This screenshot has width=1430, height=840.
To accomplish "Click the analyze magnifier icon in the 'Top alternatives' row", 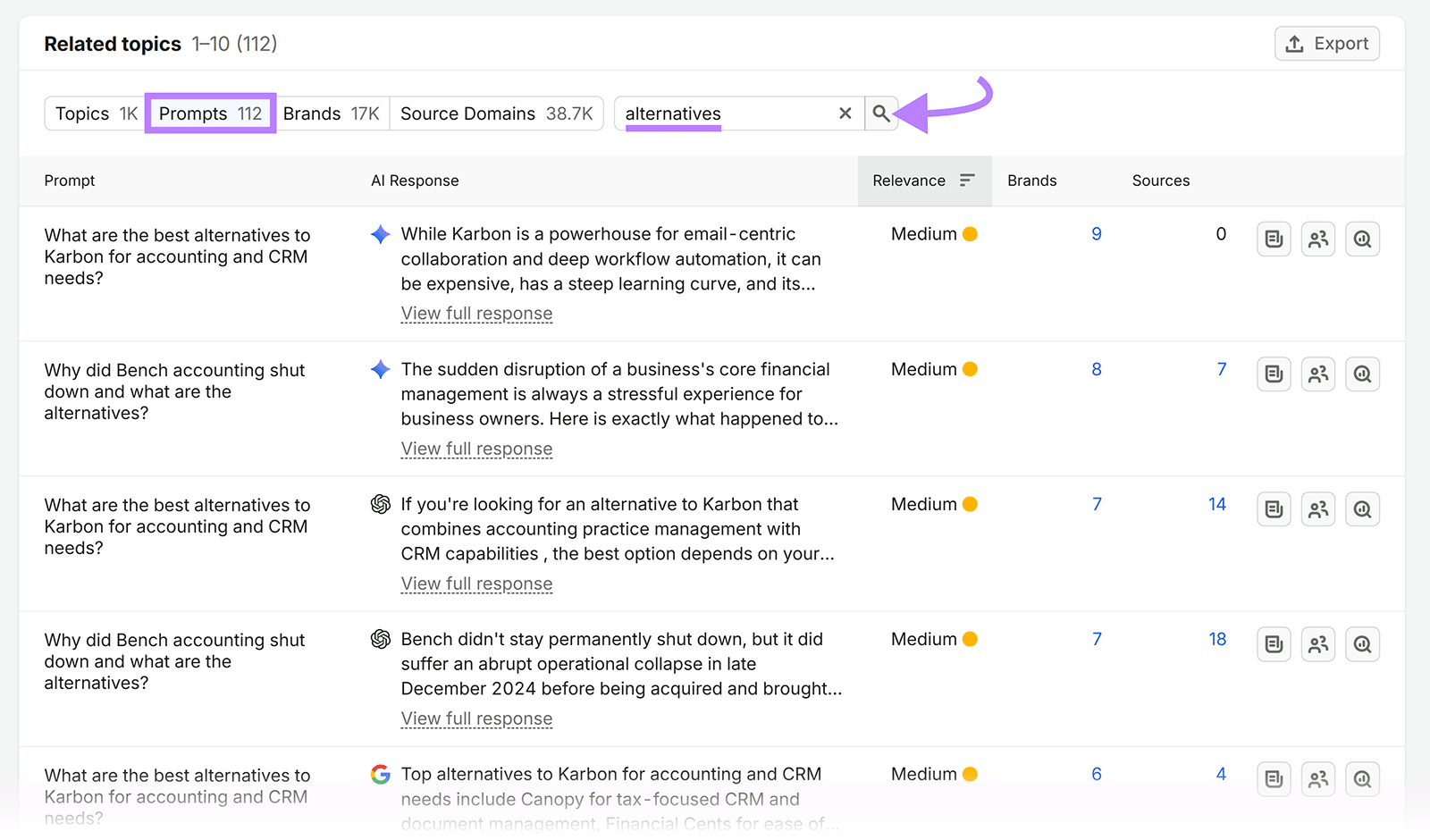I will (x=1363, y=779).
